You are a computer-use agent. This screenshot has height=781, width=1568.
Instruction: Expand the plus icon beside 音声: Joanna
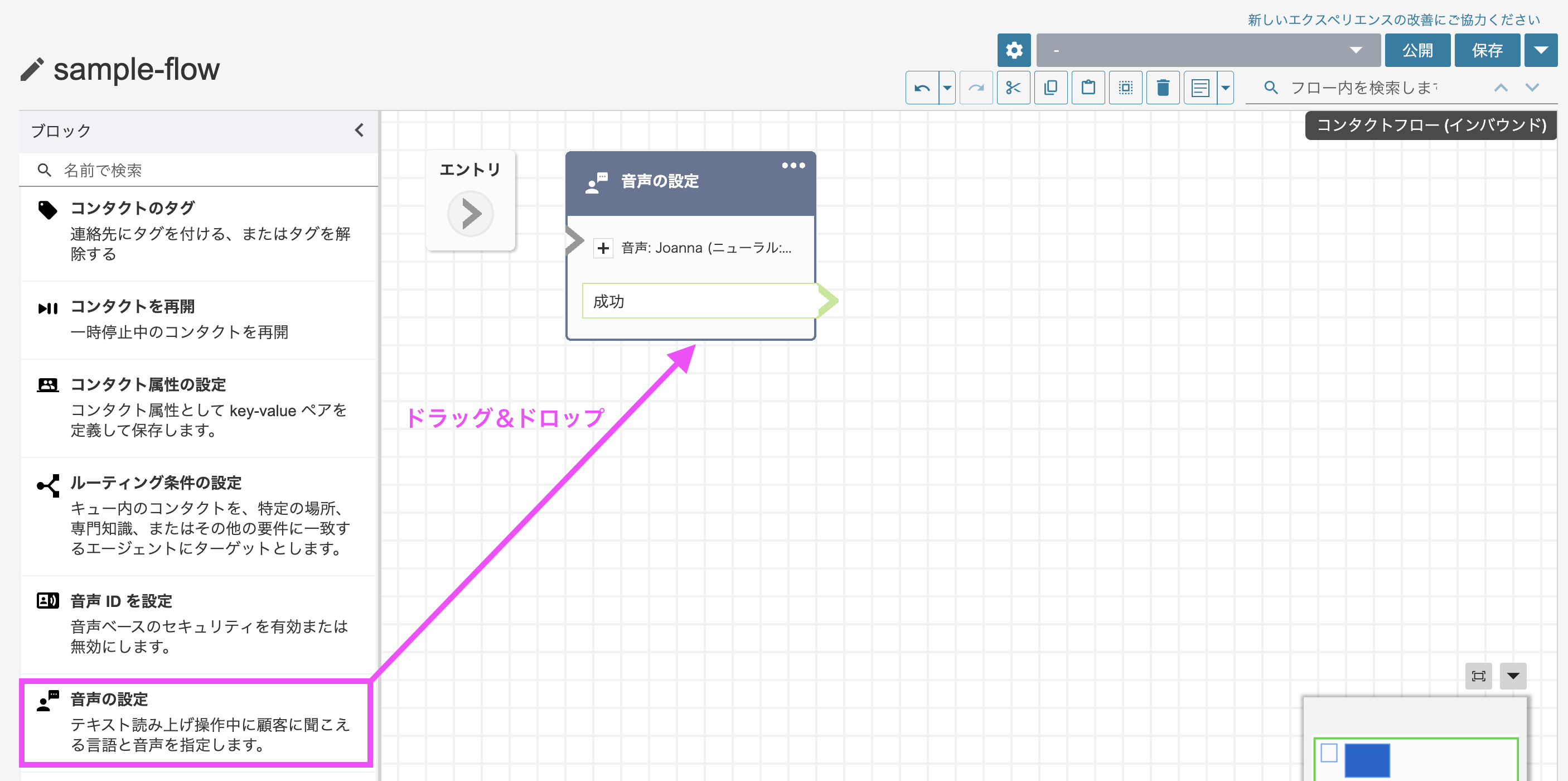pos(603,248)
